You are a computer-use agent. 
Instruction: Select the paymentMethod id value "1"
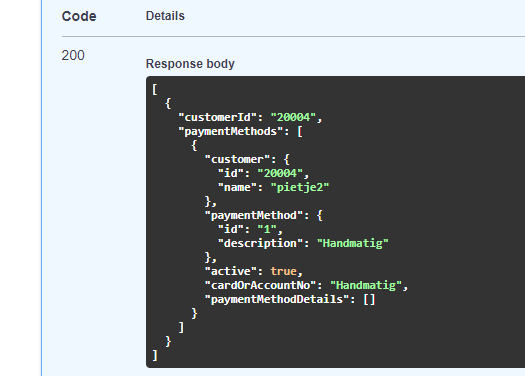click(x=267, y=229)
